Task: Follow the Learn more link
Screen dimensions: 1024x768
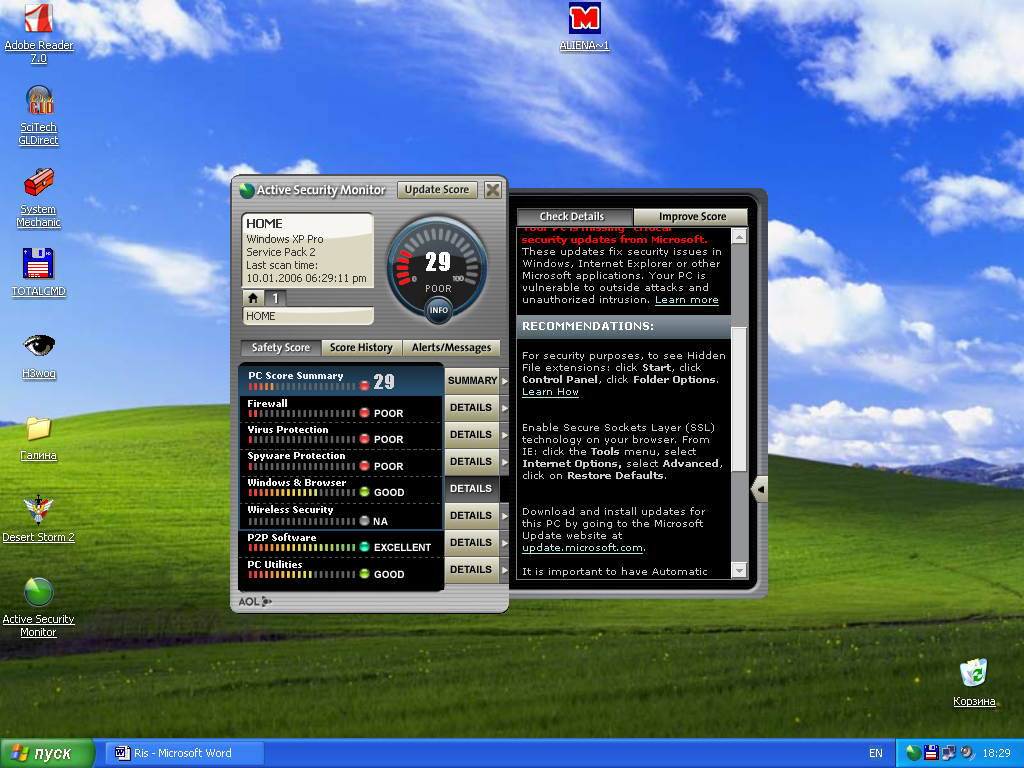Action: 686,300
